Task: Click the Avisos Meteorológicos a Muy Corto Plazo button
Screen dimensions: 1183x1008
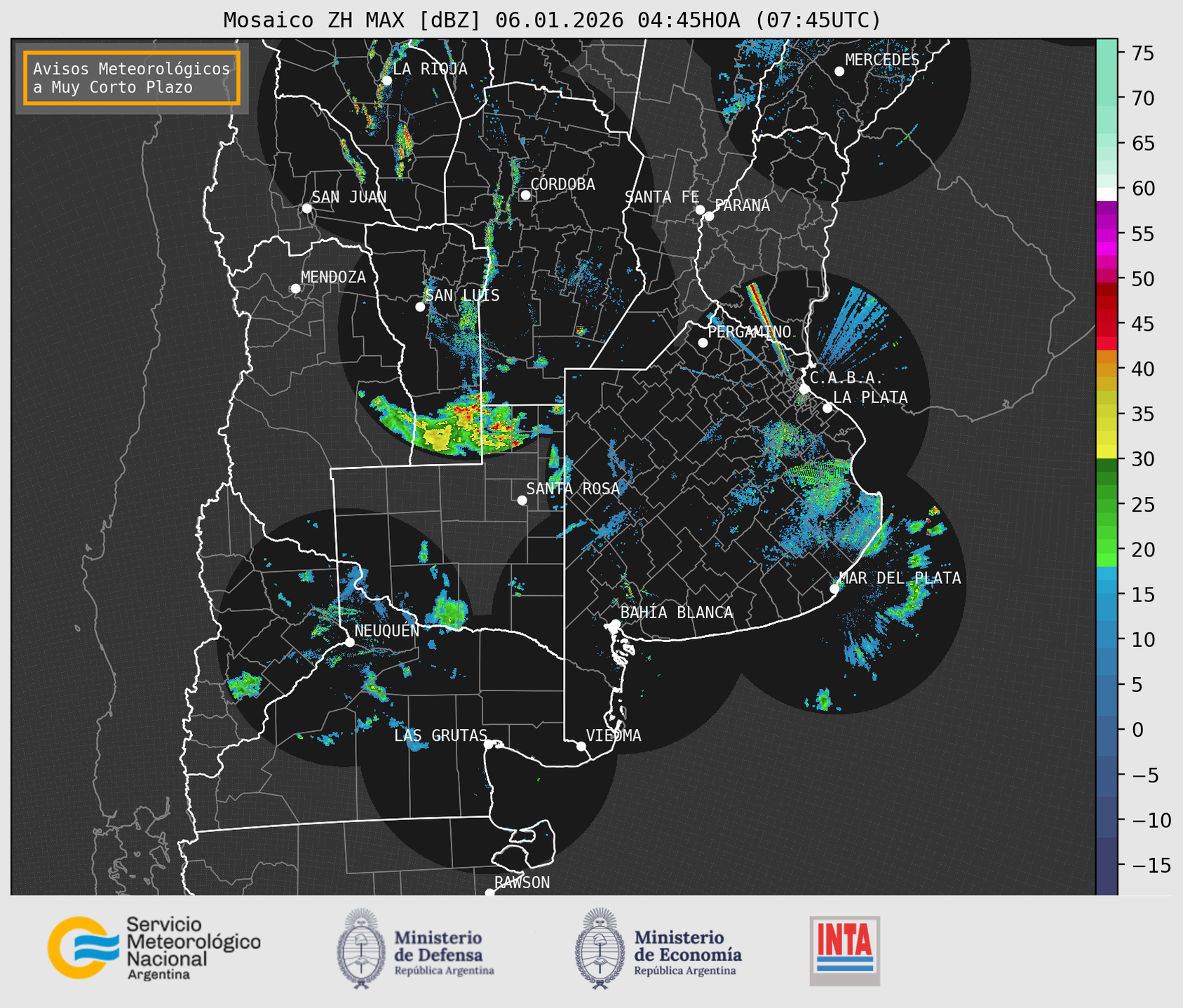Action: 132,78
